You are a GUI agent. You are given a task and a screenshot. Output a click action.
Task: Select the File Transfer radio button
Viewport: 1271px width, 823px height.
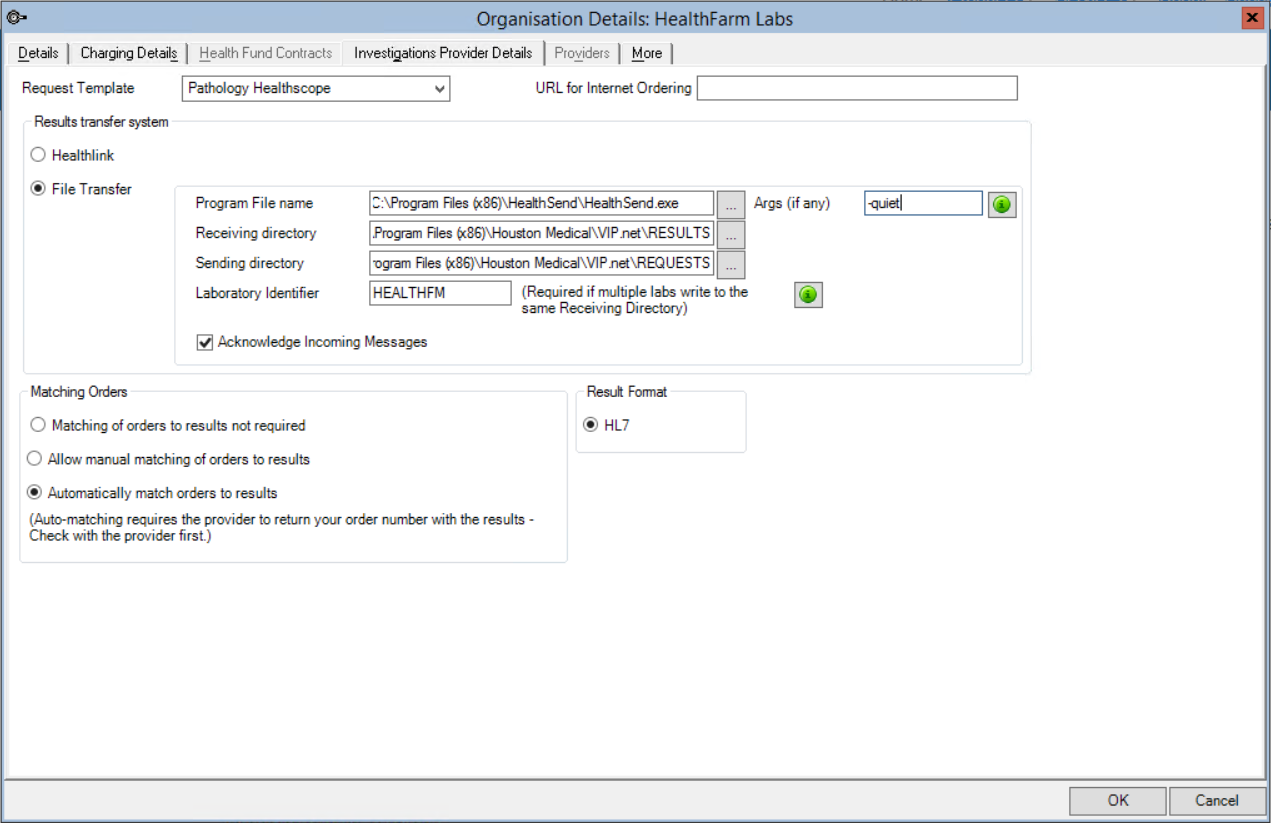38,188
